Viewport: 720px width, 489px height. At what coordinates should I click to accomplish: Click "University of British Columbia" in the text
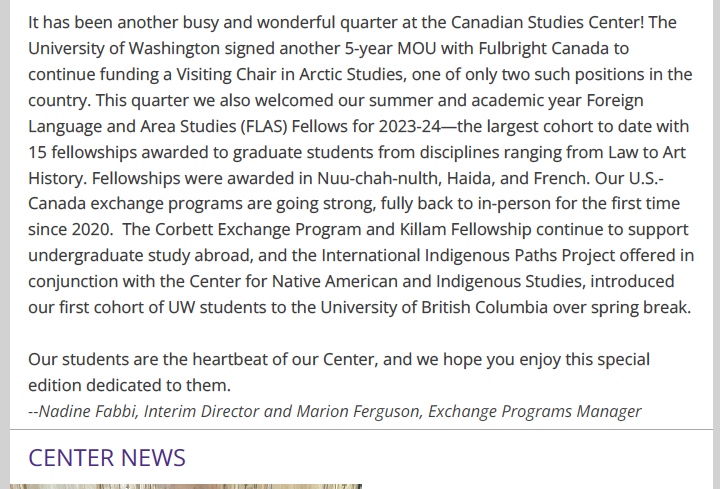(x=434, y=308)
